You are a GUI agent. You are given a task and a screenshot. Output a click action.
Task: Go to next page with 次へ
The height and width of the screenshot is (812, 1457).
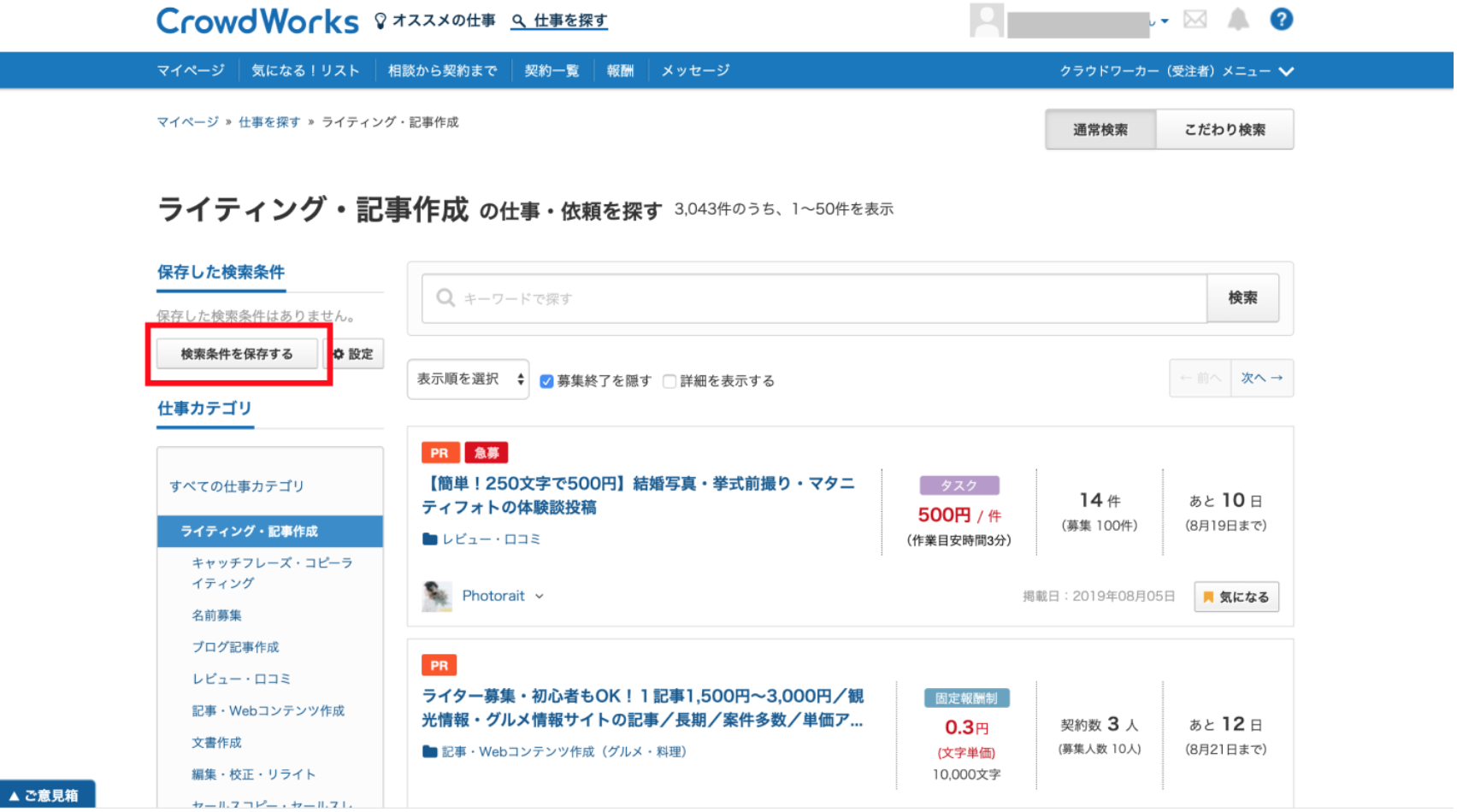coord(1261,378)
